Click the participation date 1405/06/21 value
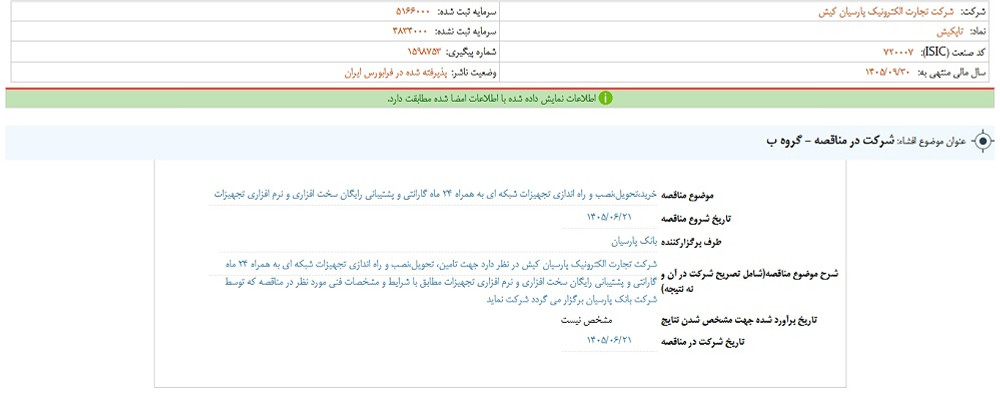Image resolution: width=1000 pixels, height=397 pixels. (609, 340)
